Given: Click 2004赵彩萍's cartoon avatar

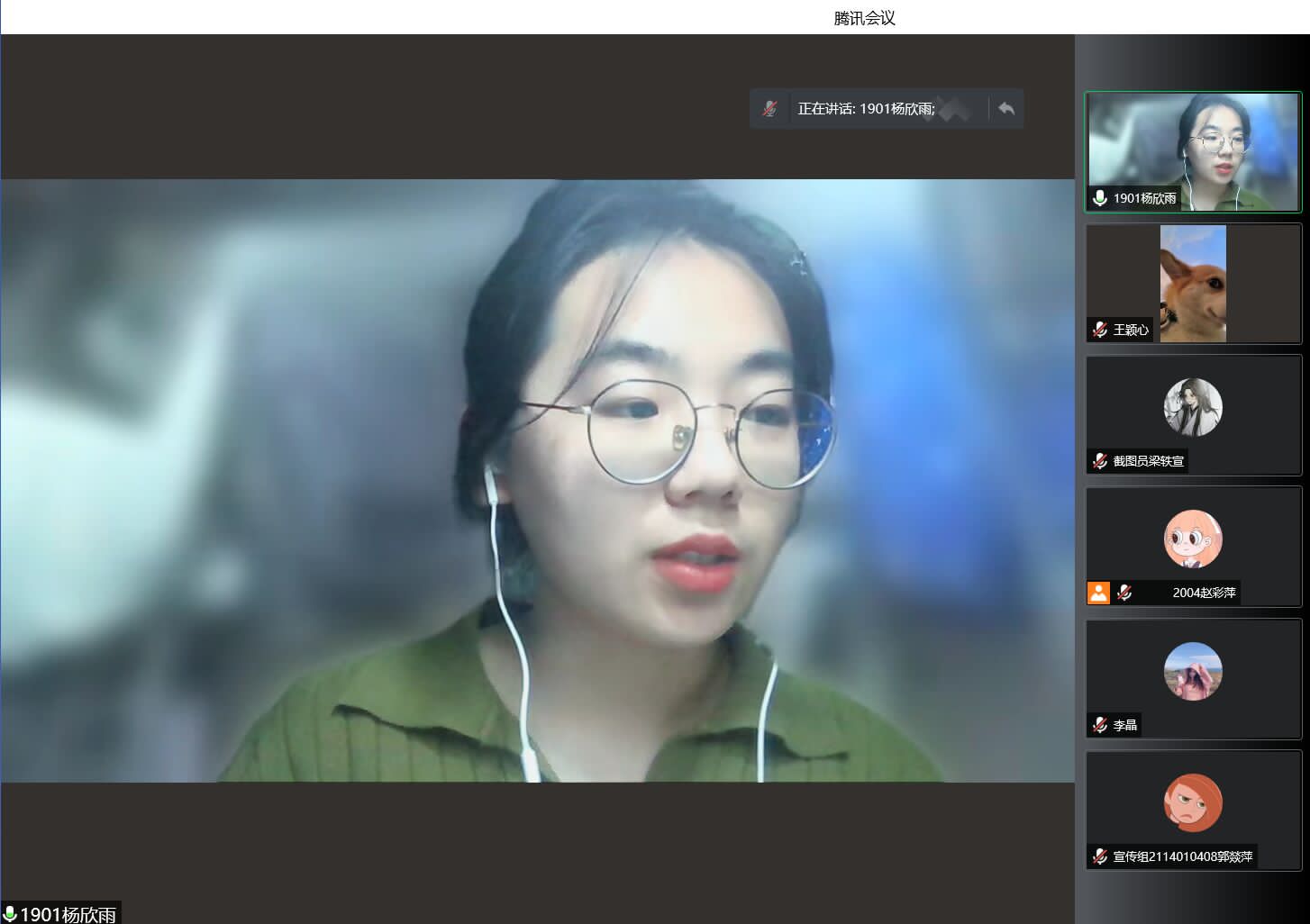Looking at the screenshot, I should coord(1193,539).
